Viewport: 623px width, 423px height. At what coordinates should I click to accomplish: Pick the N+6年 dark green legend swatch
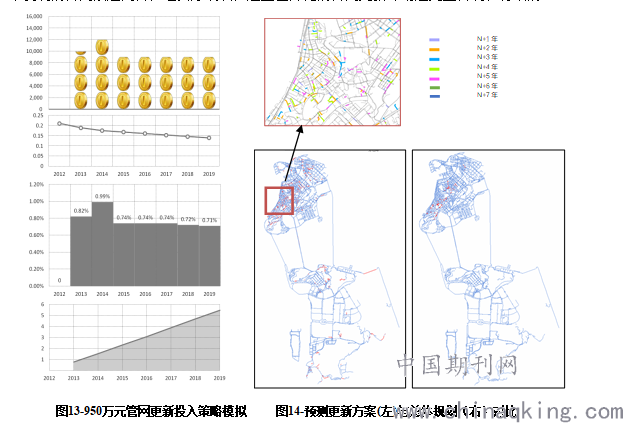pyautogui.click(x=434, y=87)
